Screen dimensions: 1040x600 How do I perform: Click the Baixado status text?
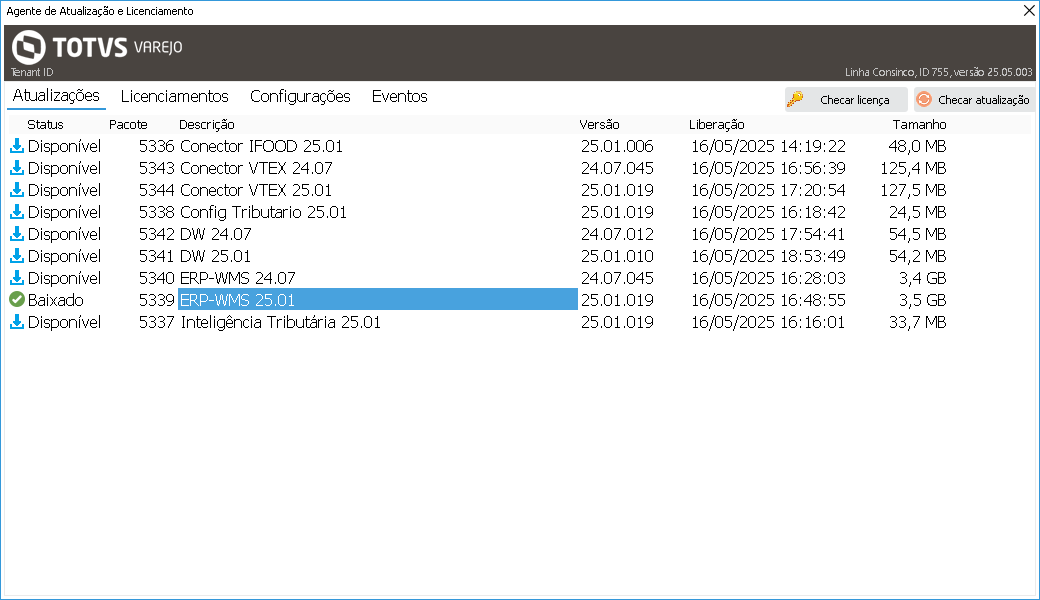click(56, 300)
